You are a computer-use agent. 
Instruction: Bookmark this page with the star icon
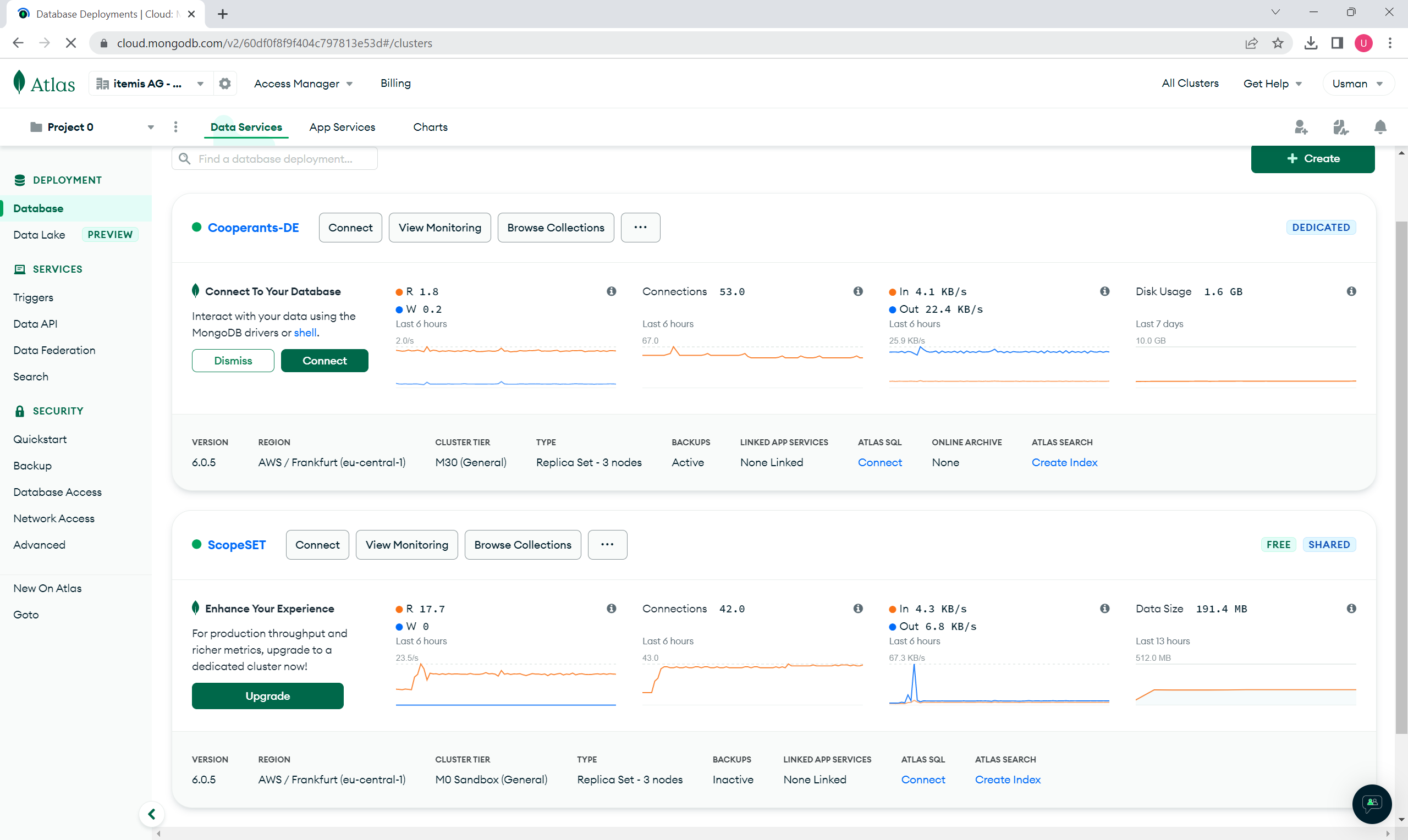pos(1278,43)
